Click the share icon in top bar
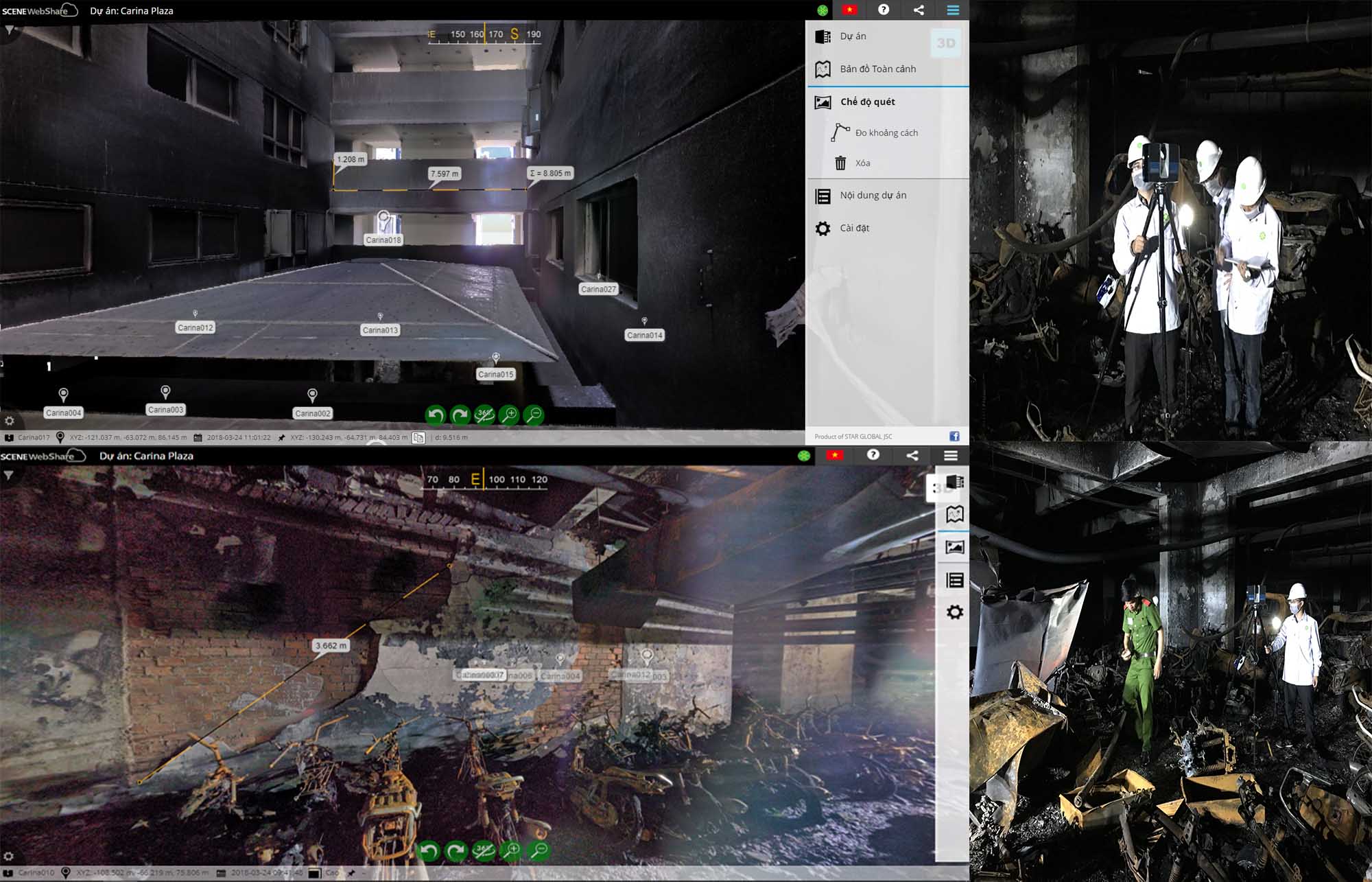 [x=919, y=10]
